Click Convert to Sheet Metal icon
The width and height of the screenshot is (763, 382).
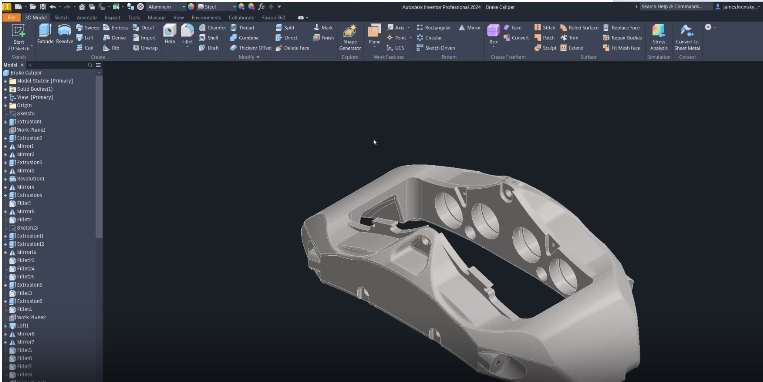click(687, 37)
